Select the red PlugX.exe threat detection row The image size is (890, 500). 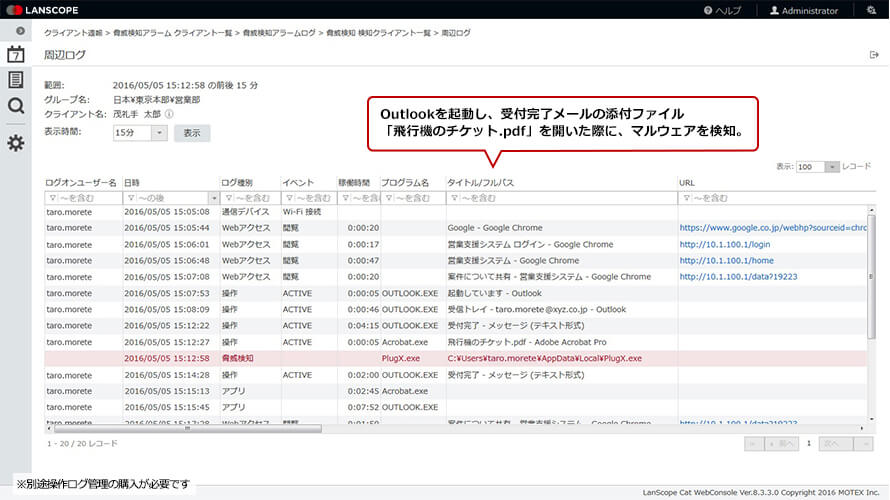pos(456,359)
